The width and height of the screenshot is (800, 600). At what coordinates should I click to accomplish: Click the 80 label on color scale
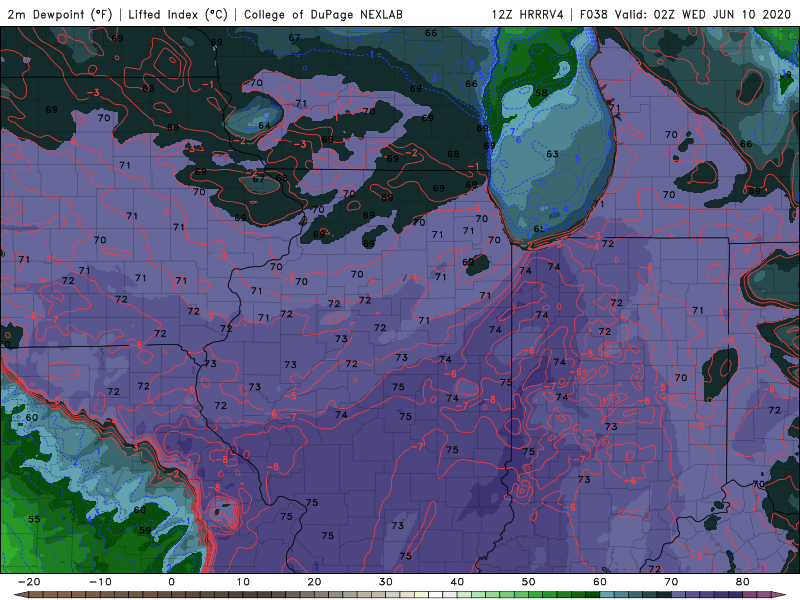click(743, 582)
